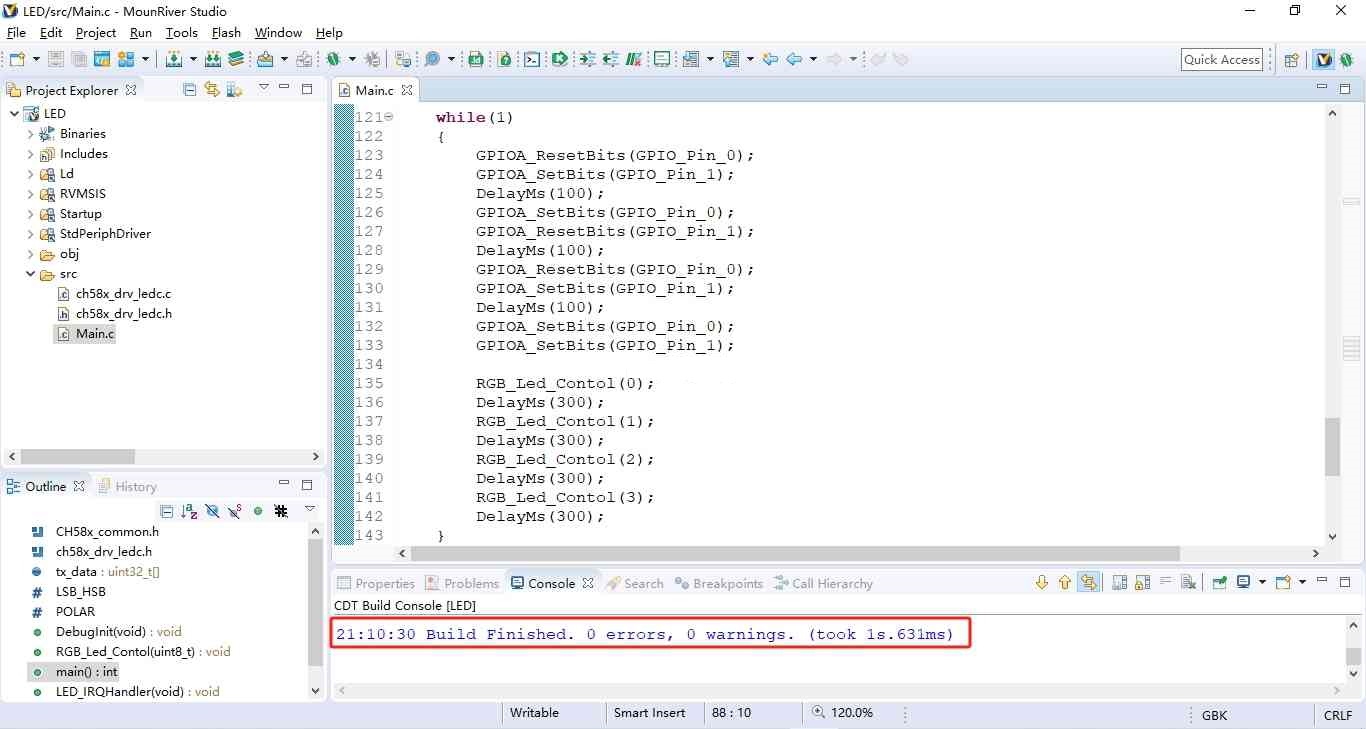Click the Search magnifier toolbar icon
1366x729 pixels.
[432, 60]
